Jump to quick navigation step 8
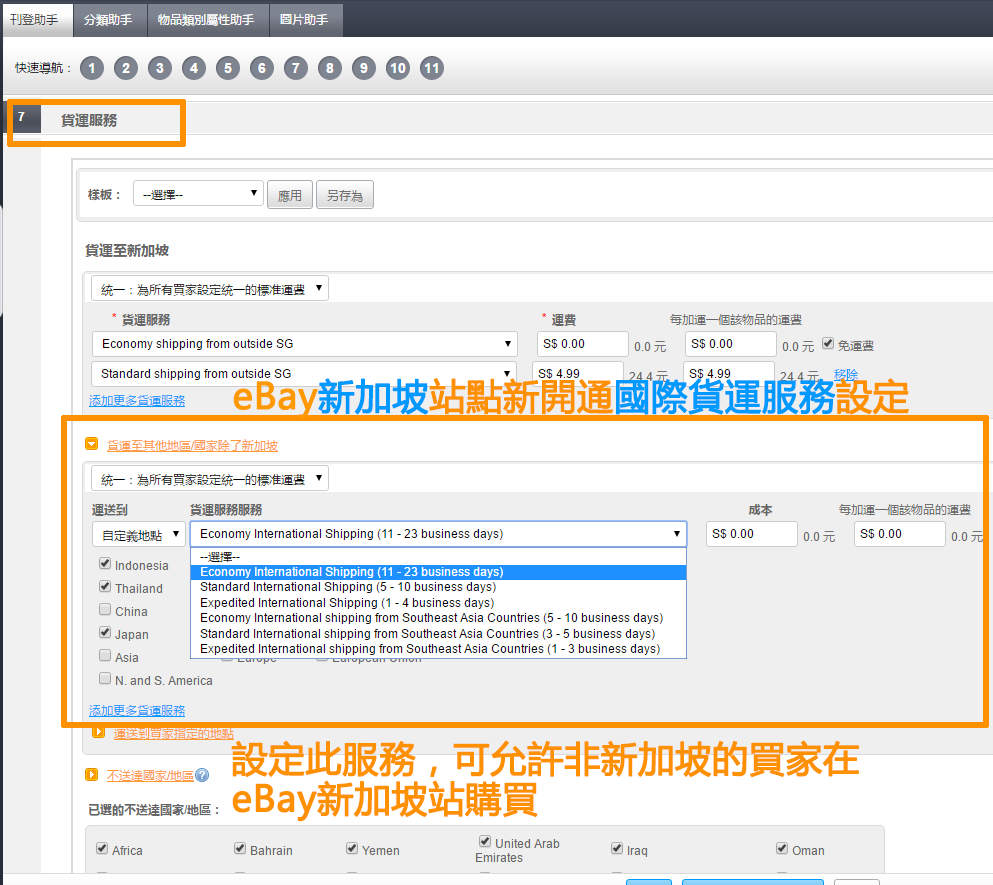Viewport: 993px width, 885px height. (x=330, y=68)
